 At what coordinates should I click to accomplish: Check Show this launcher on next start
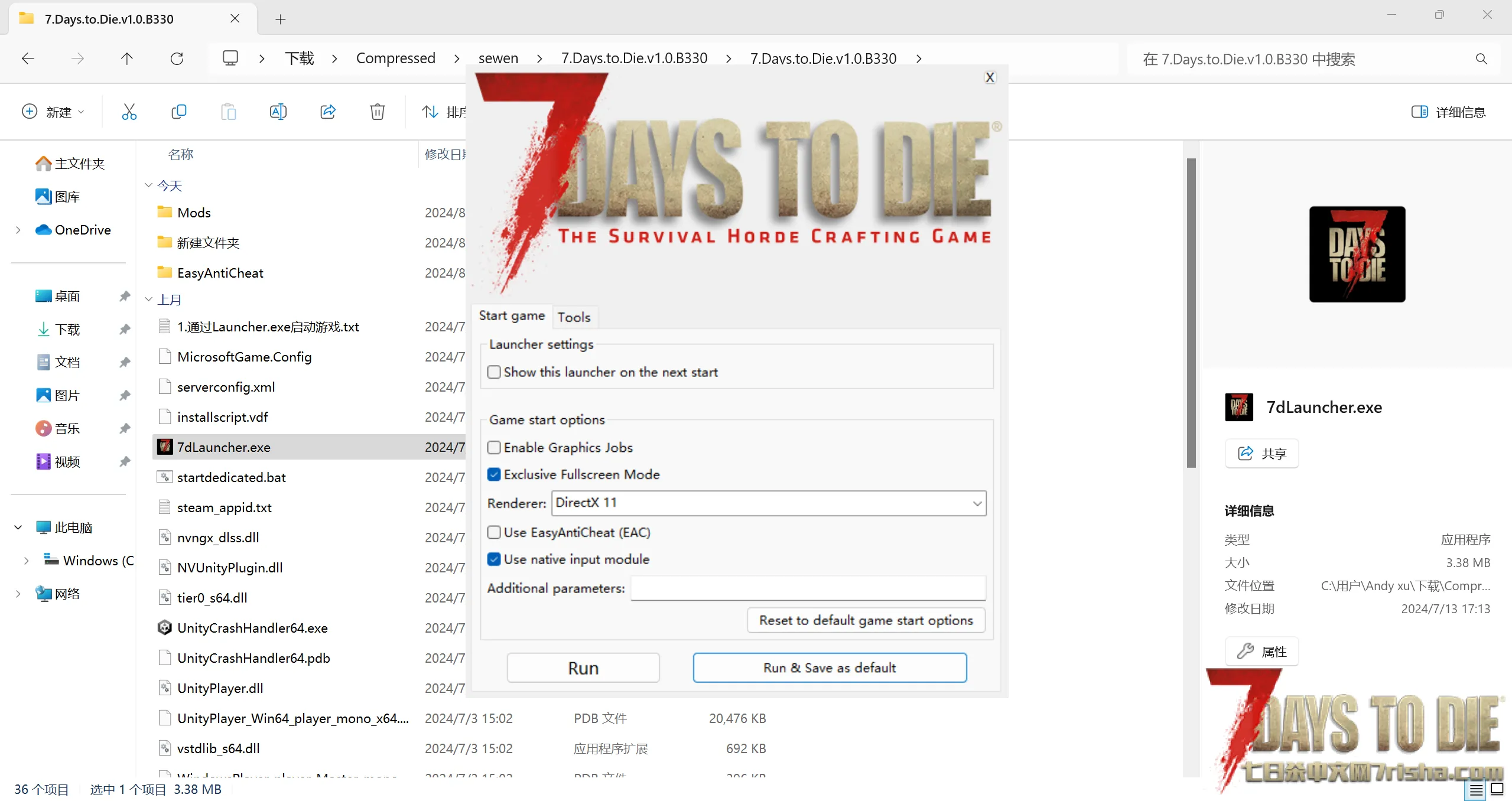[494, 372]
